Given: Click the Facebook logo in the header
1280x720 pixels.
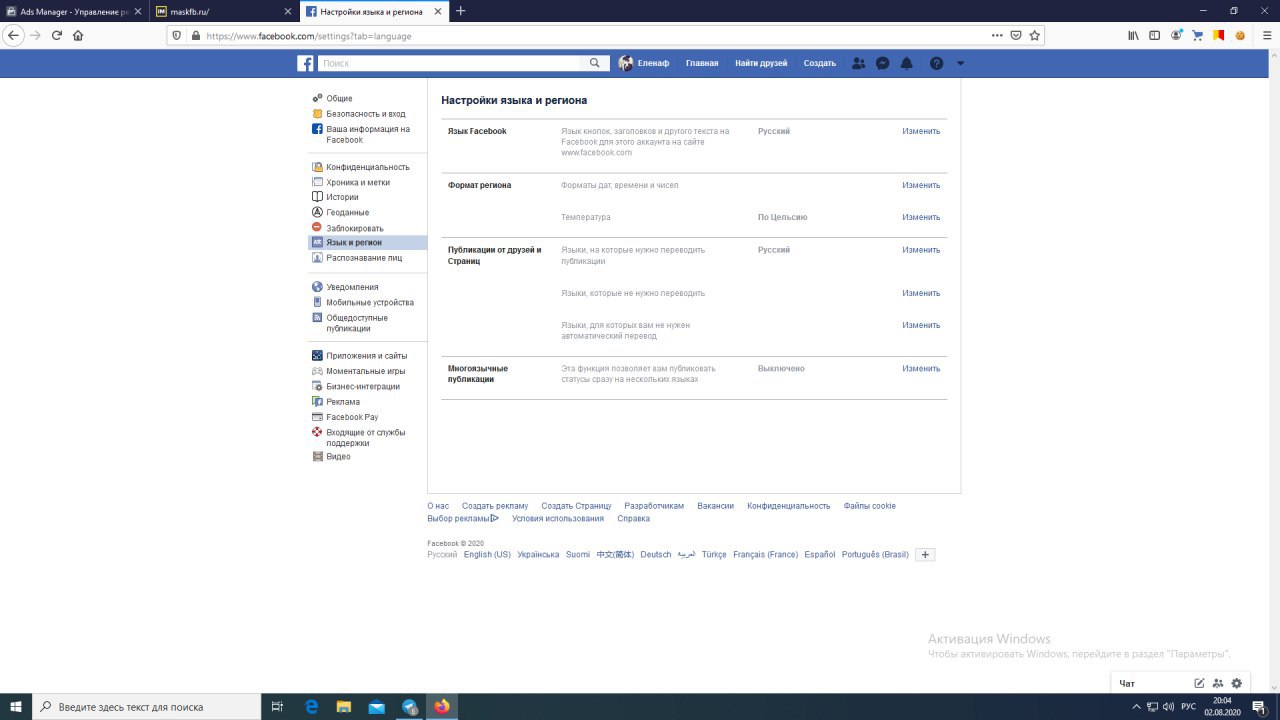Looking at the screenshot, I should coord(305,63).
